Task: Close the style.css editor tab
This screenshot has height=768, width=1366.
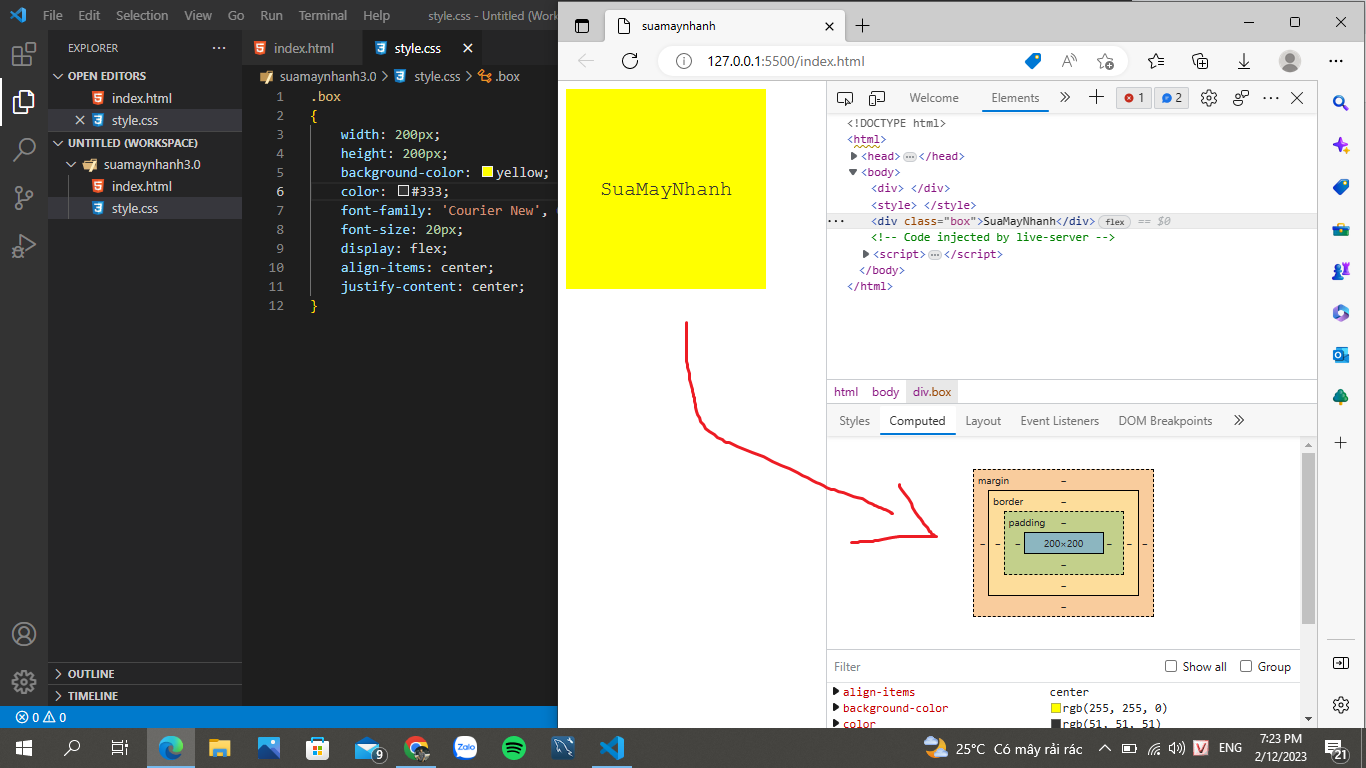Action: point(466,48)
